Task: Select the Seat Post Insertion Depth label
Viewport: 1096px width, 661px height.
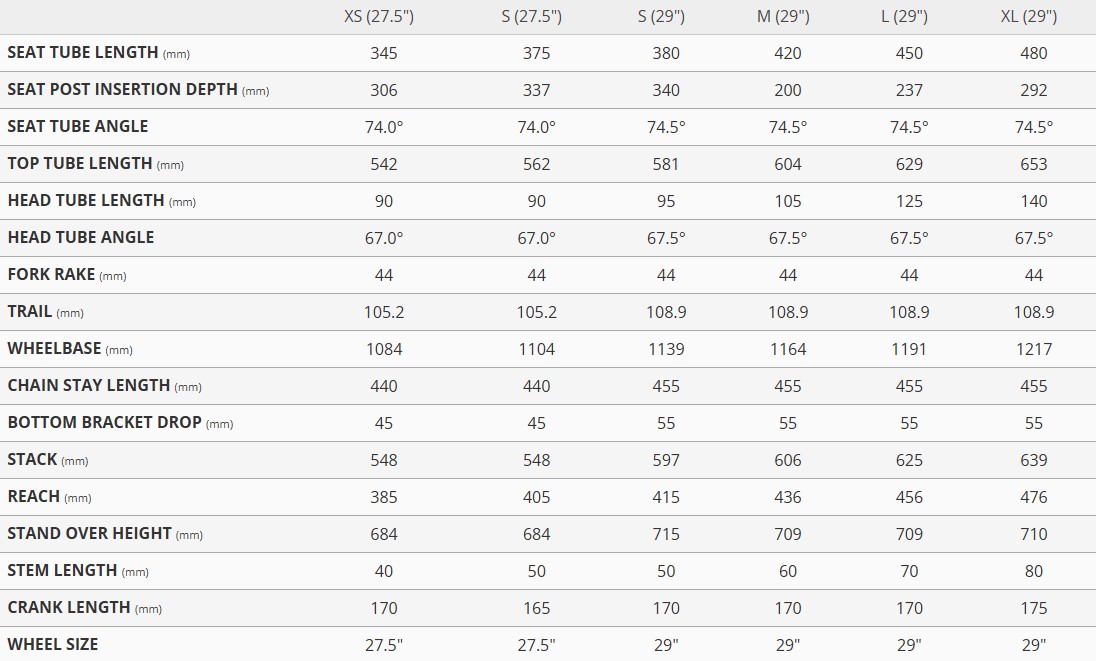Action: (123, 90)
